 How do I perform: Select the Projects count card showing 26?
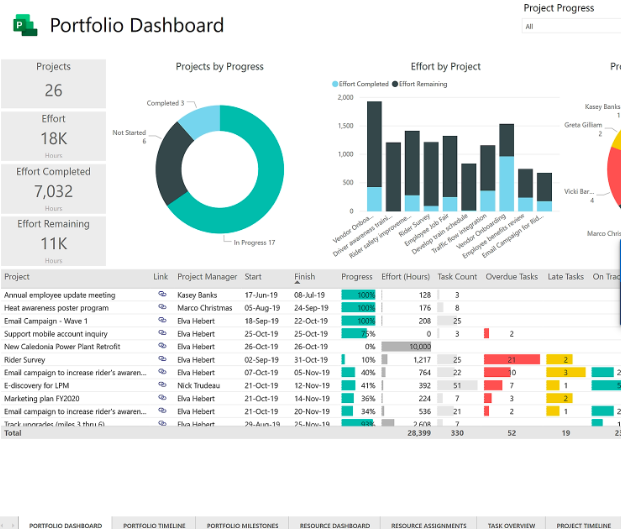(53, 83)
